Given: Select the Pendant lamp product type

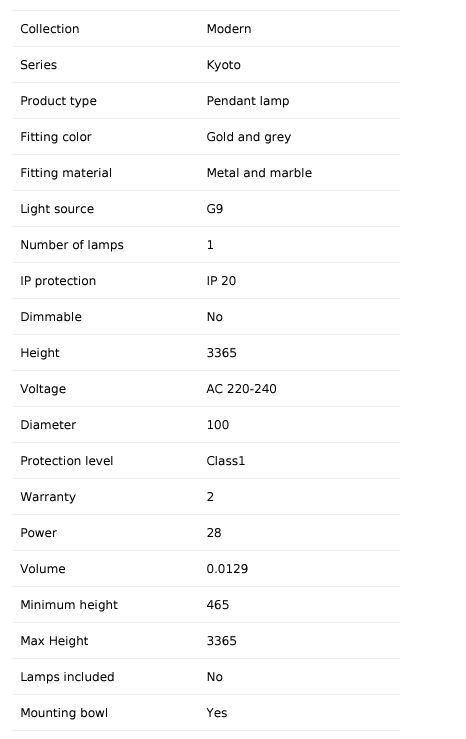Looking at the screenshot, I should click(248, 101).
